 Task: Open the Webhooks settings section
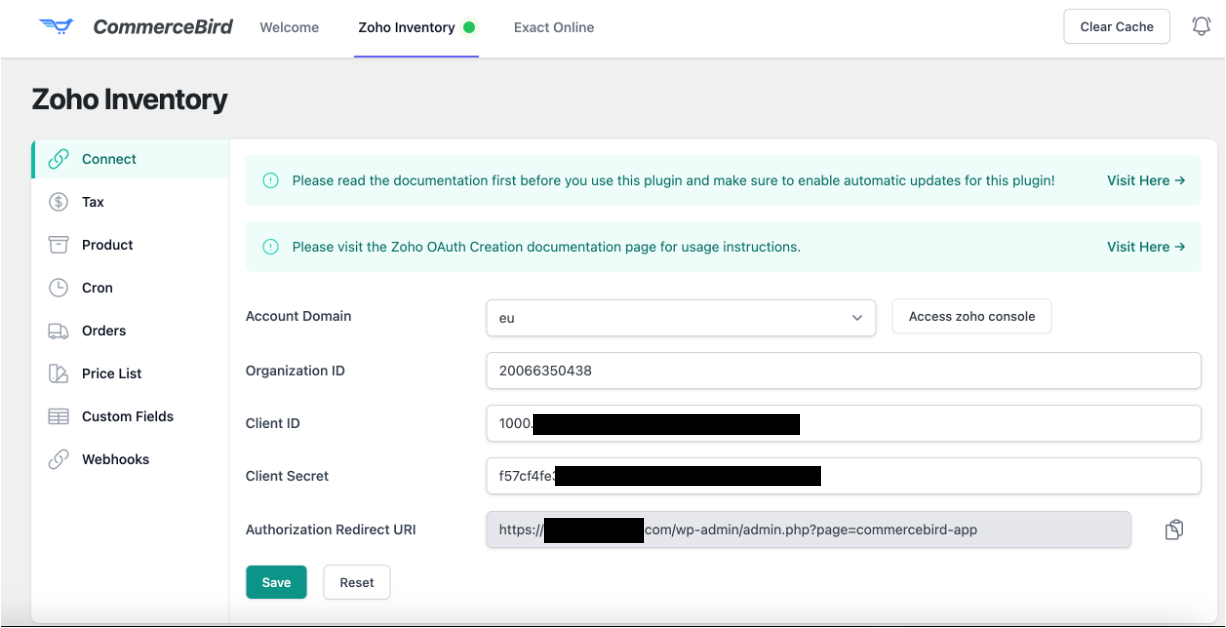coord(130,460)
